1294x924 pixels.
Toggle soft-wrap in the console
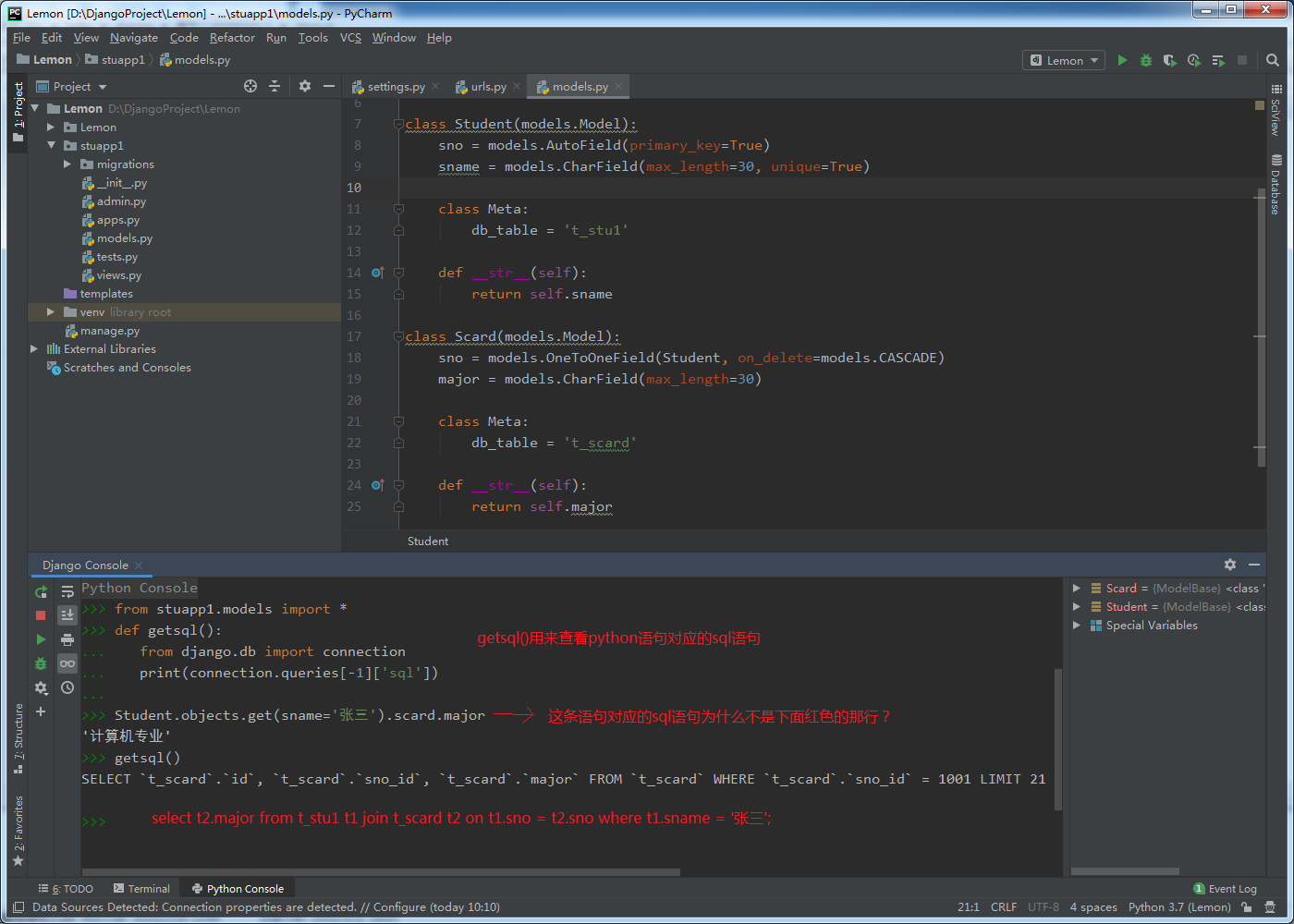[67, 591]
